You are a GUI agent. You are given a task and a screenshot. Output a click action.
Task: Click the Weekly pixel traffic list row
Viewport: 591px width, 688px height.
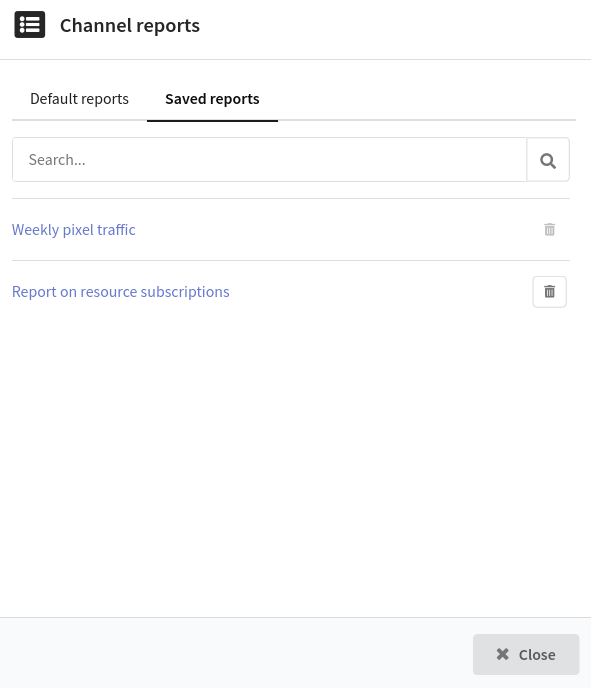point(291,229)
